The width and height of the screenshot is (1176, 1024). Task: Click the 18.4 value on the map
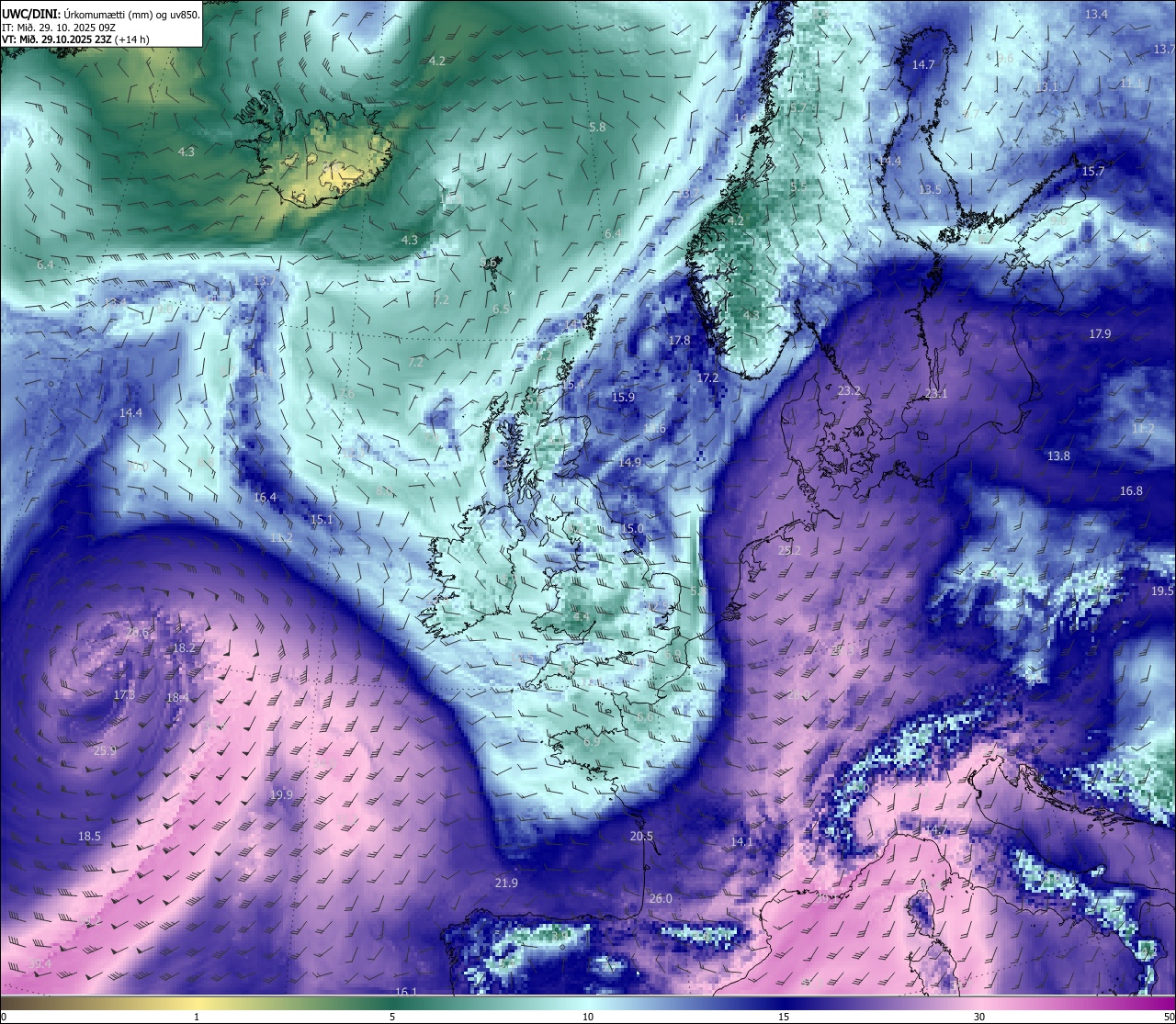[177, 697]
